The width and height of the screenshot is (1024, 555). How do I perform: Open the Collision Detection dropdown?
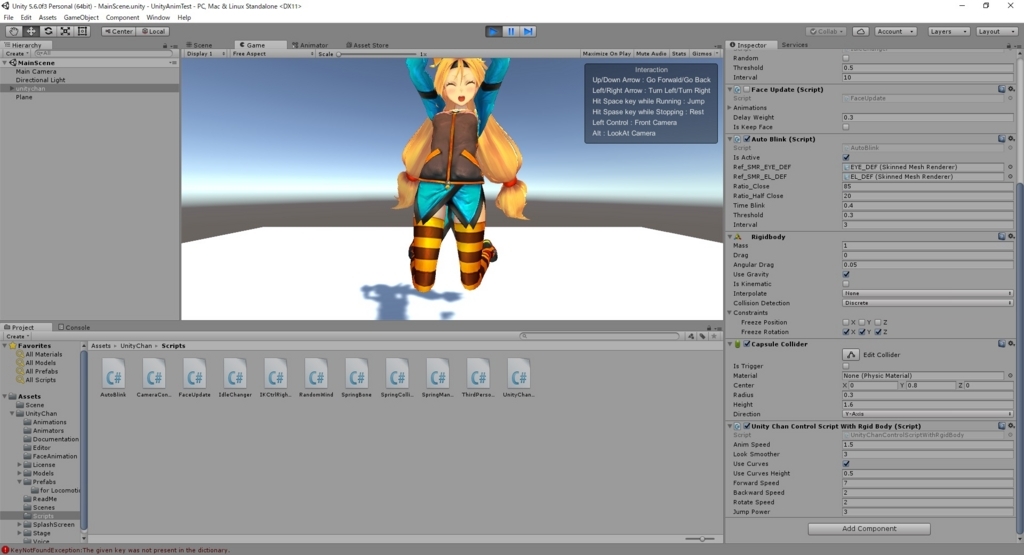[927, 303]
